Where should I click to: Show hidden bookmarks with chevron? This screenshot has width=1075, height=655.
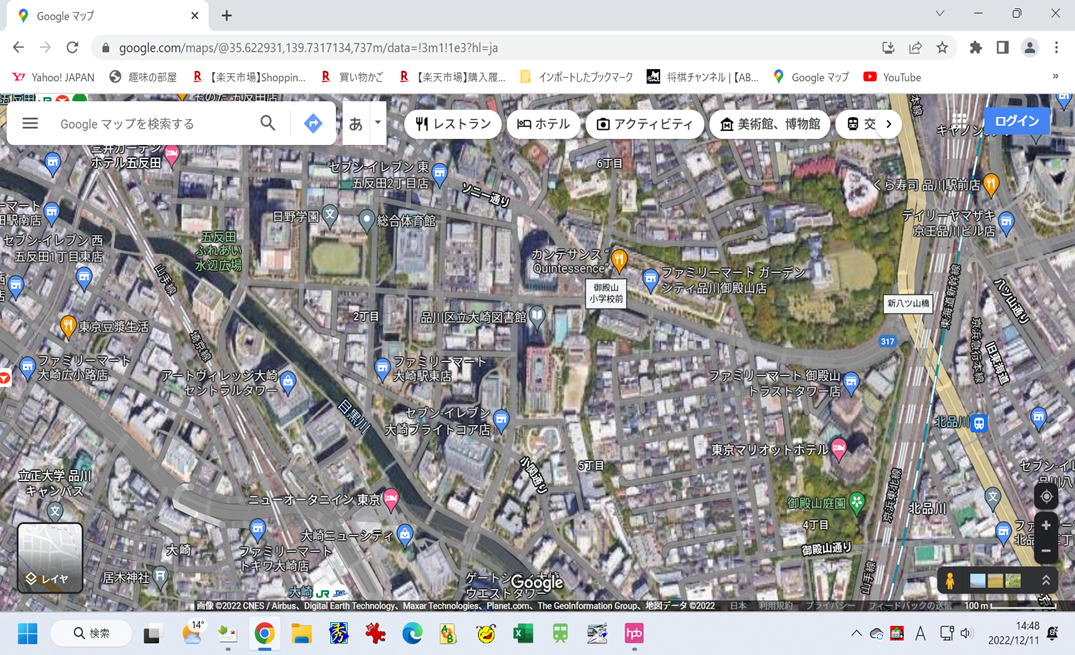1055,77
